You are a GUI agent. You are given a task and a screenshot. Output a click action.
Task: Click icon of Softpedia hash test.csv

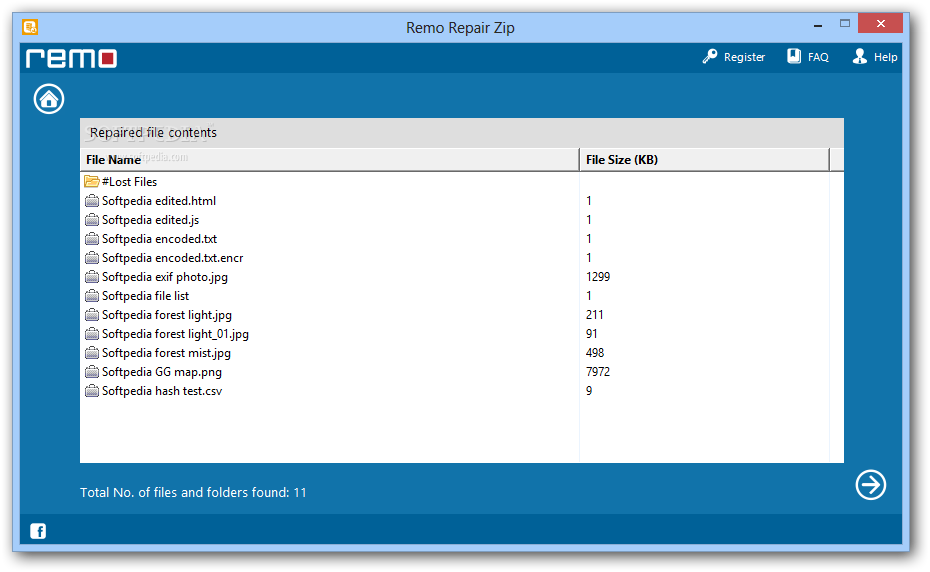pyautogui.click(x=91, y=391)
